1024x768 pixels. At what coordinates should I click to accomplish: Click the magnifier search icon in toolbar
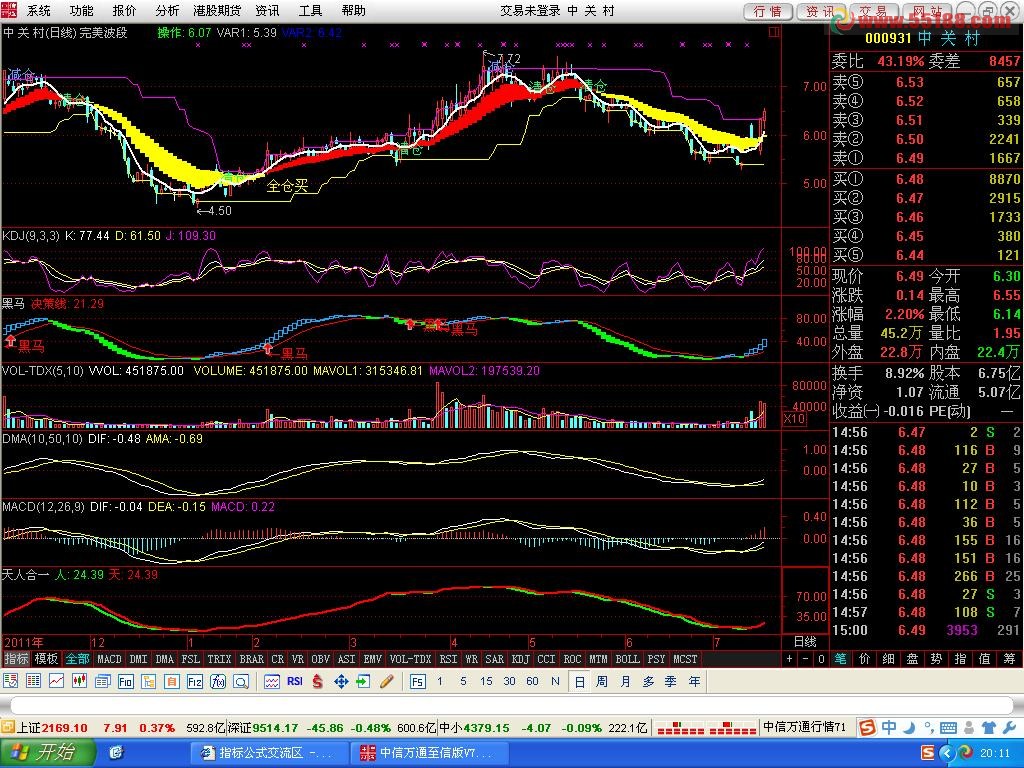click(x=241, y=682)
